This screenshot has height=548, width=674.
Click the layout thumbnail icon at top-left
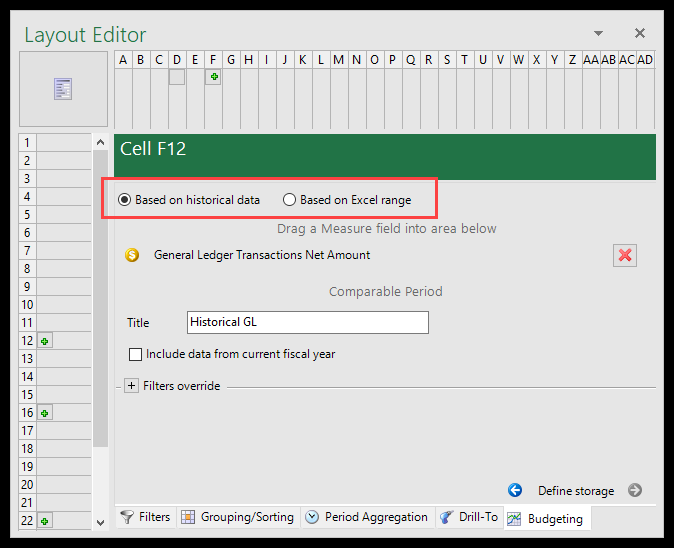click(63, 89)
